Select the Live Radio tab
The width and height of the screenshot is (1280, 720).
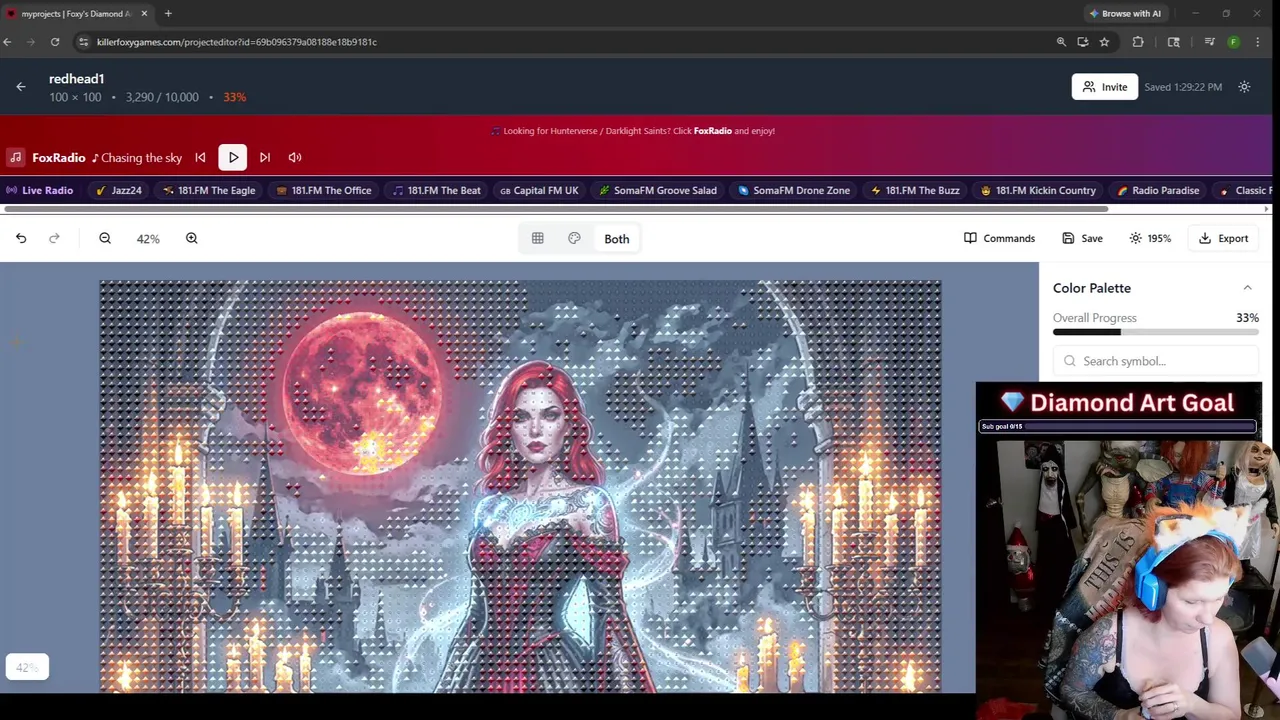coord(40,190)
